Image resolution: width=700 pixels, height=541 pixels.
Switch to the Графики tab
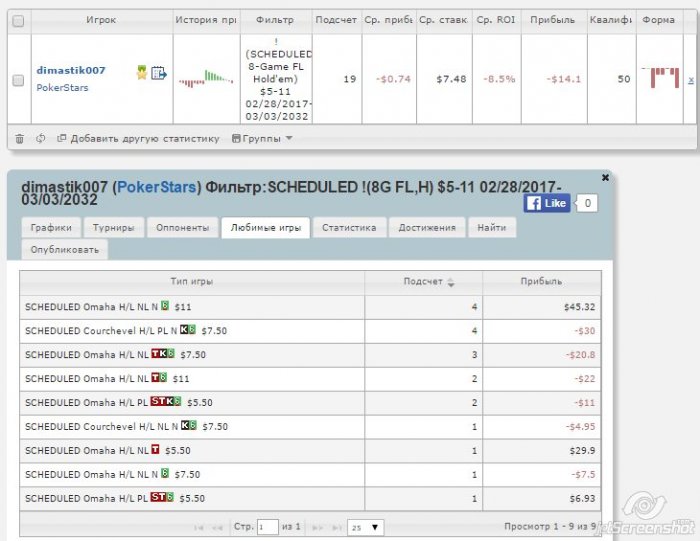(x=51, y=228)
